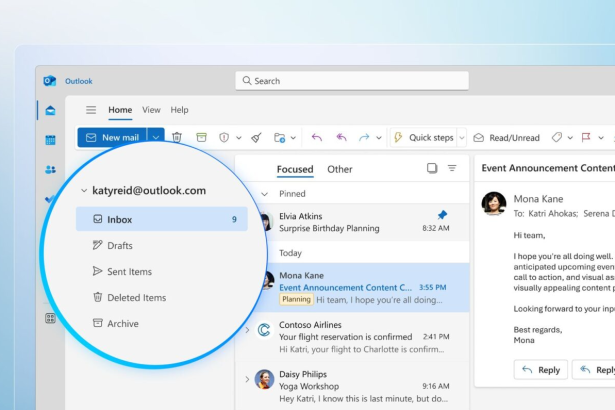This screenshot has height=410, width=615.
Task: Collapse the katyreid@outlook.com account
Action: (x=84, y=191)
